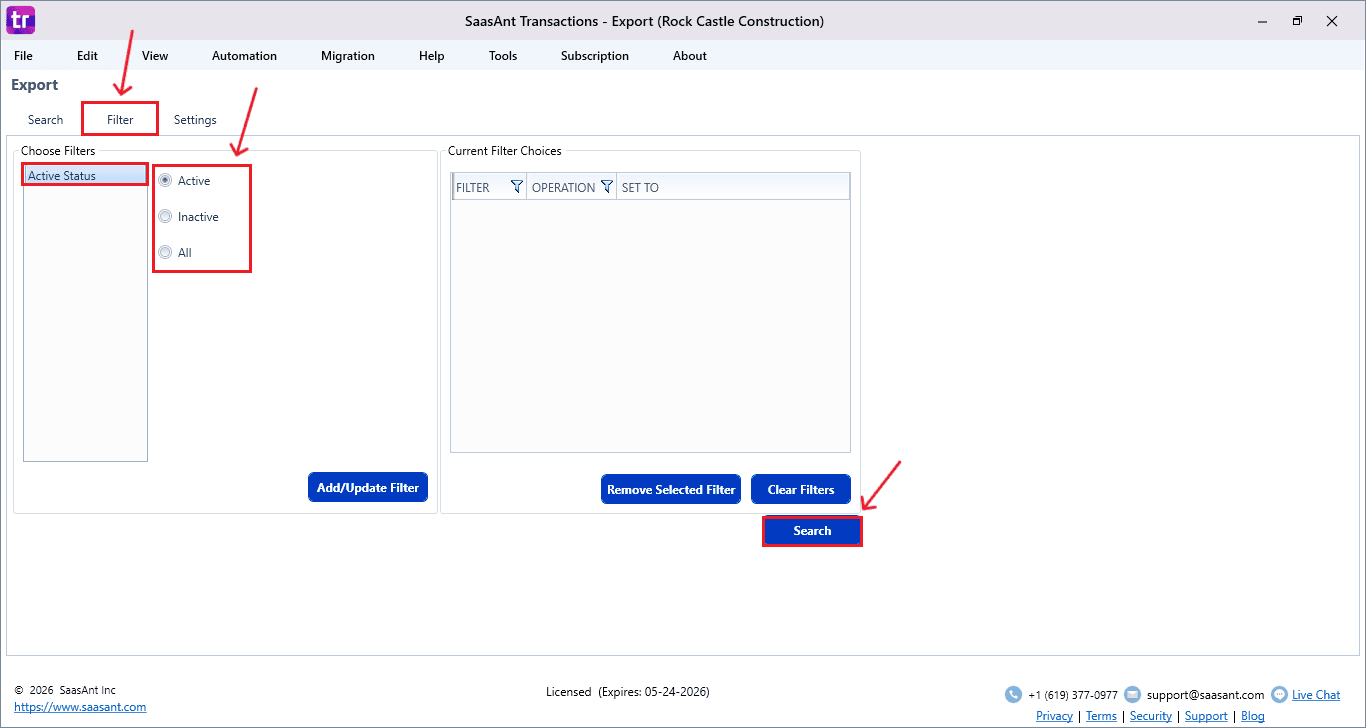Select Active Status in the filters list
The height and width of the screenshot is (728, 1366).
pyautogui.click(x=62, y=176)
